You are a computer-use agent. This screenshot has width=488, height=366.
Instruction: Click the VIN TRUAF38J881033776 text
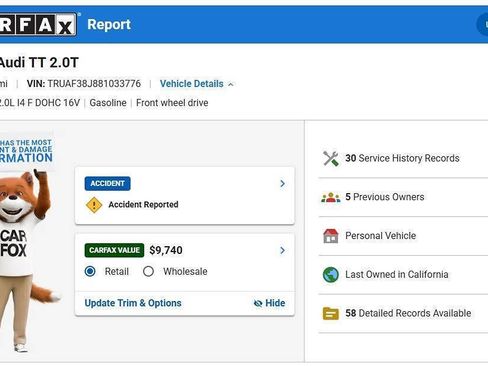pyautogui.click(x=84, y=84)
